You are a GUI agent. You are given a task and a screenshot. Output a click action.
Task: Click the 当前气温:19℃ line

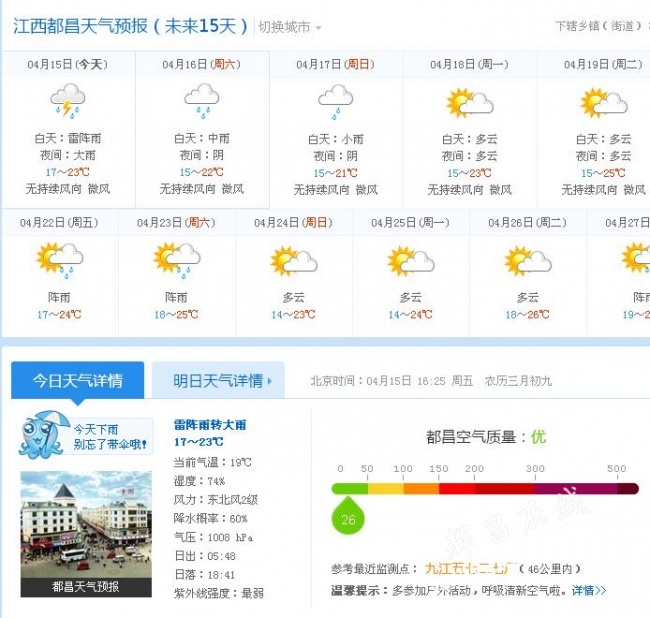point(213,462)
